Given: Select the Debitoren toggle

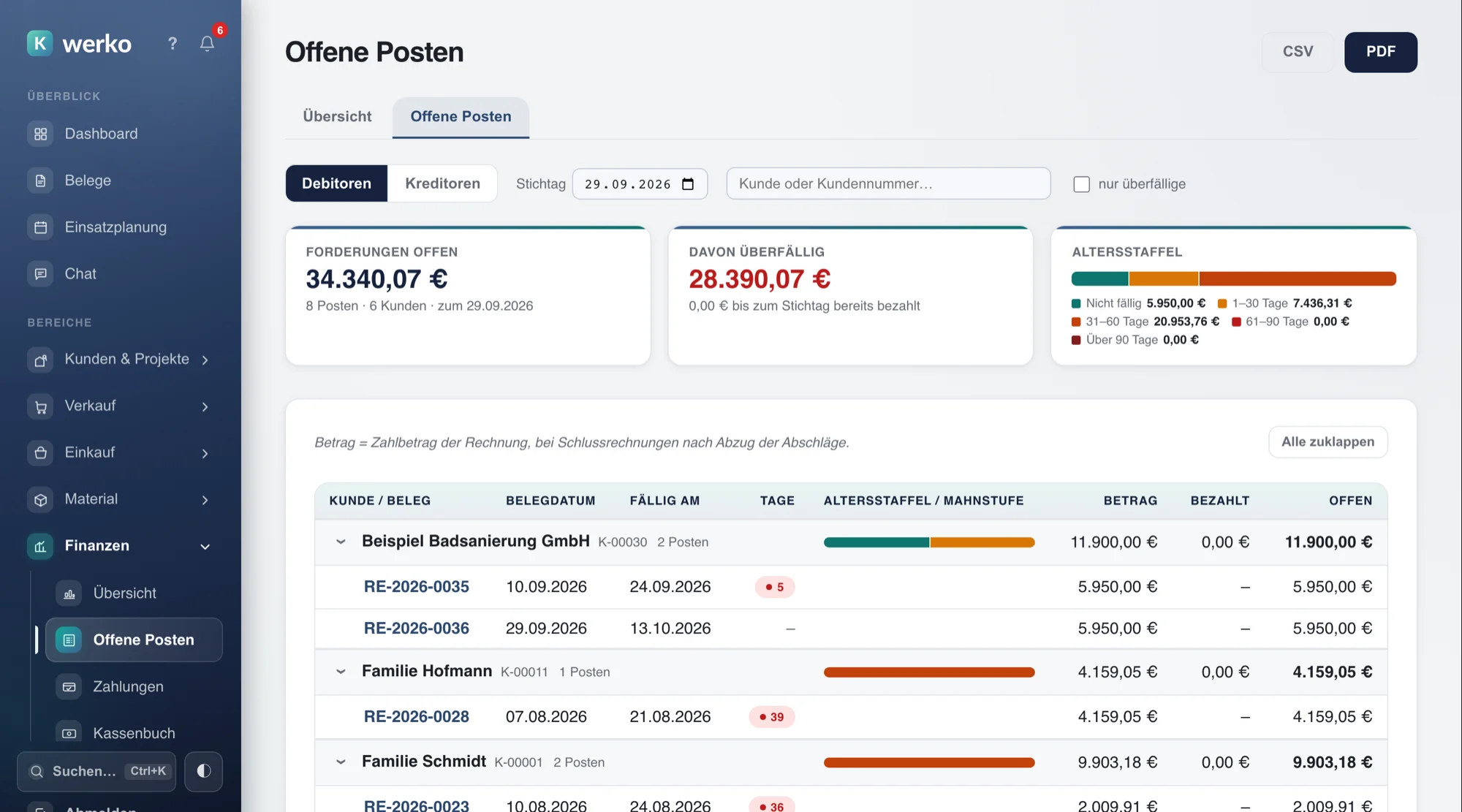Looking at the screenshot, I should click(x=336, y=183).
